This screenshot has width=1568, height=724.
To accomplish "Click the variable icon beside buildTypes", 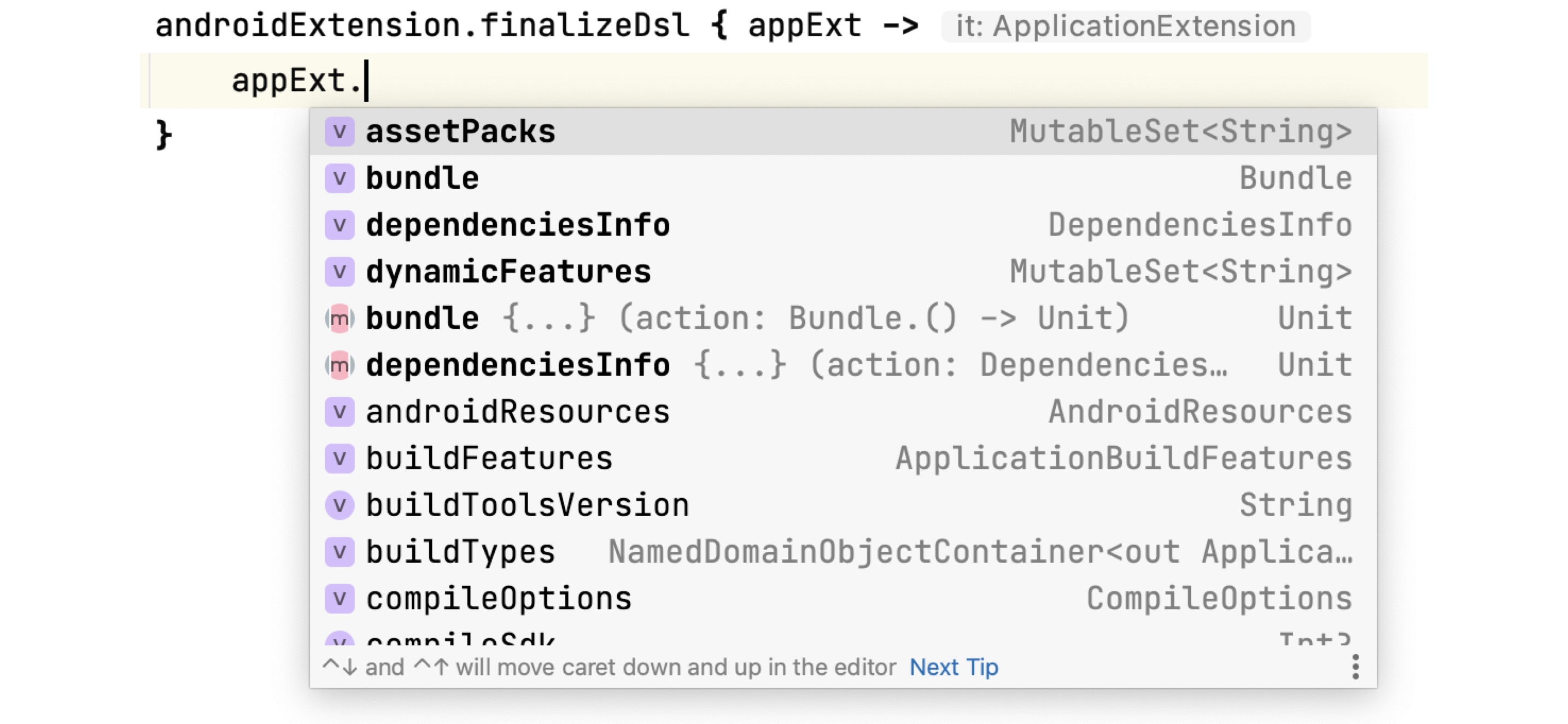I will click(x=341, y=552).
